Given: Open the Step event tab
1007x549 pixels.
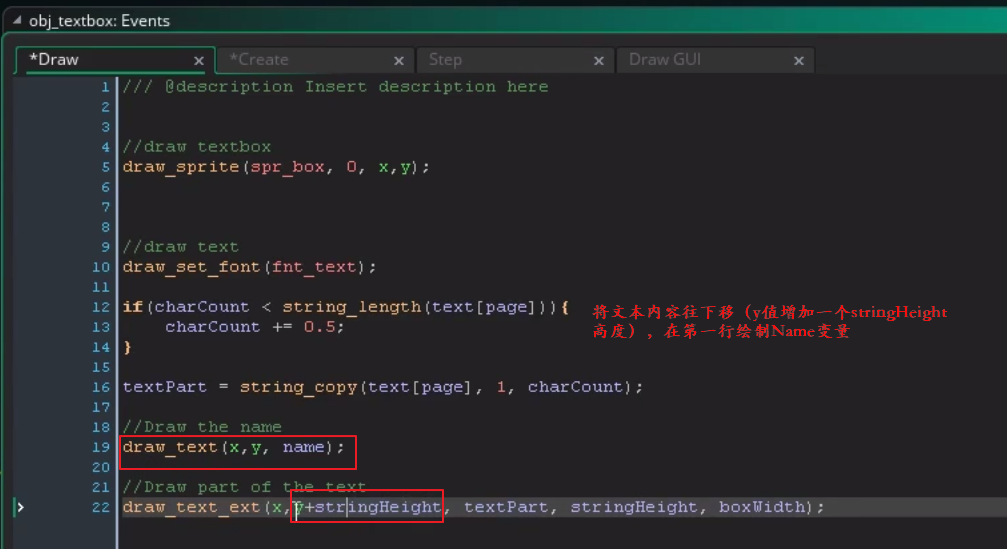Looking at the screenshot, I should 515,60.
